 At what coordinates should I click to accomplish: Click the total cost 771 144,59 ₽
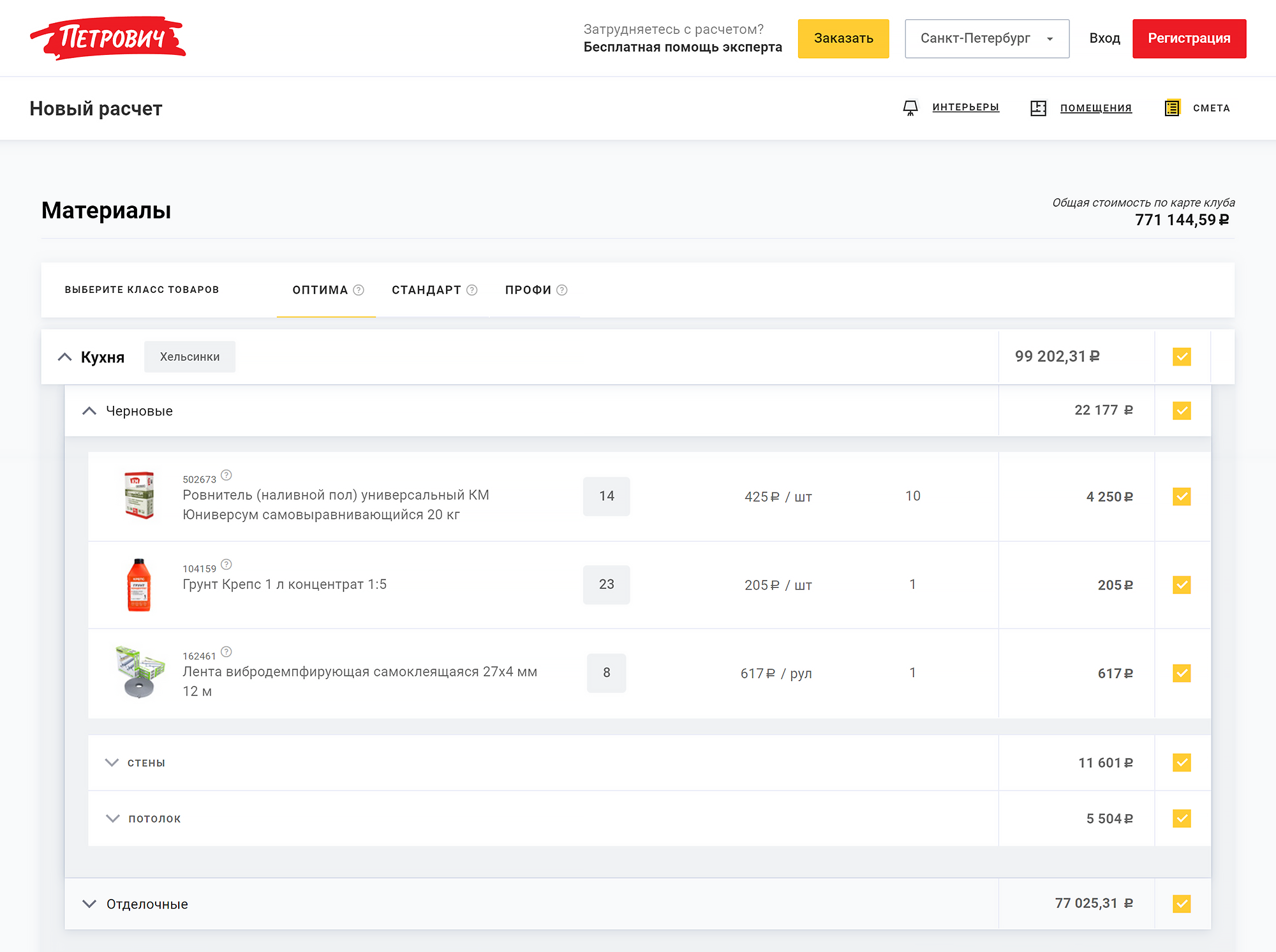click(1182, 220)
